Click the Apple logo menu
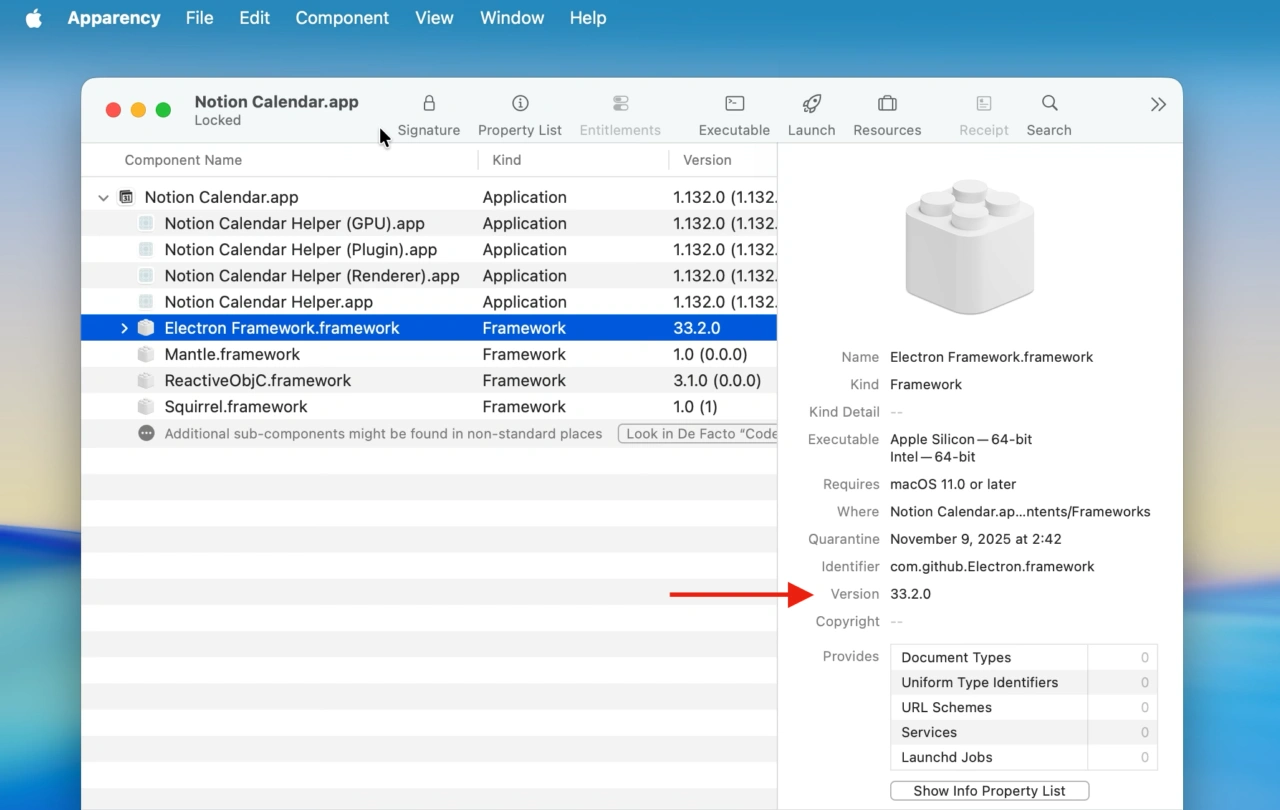Screen dimensions: 1280x810 [34, 18]
